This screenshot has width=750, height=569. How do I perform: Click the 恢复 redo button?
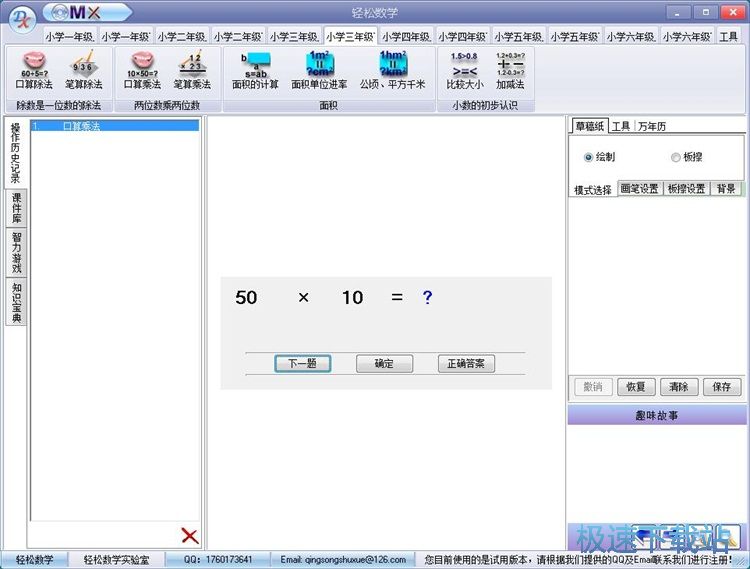(636, 386)
